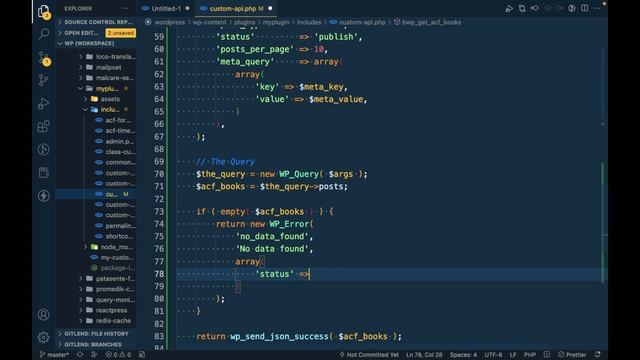Click Prettier formatter status
Screen dimensions: 640x360
[x=572, y=355]
